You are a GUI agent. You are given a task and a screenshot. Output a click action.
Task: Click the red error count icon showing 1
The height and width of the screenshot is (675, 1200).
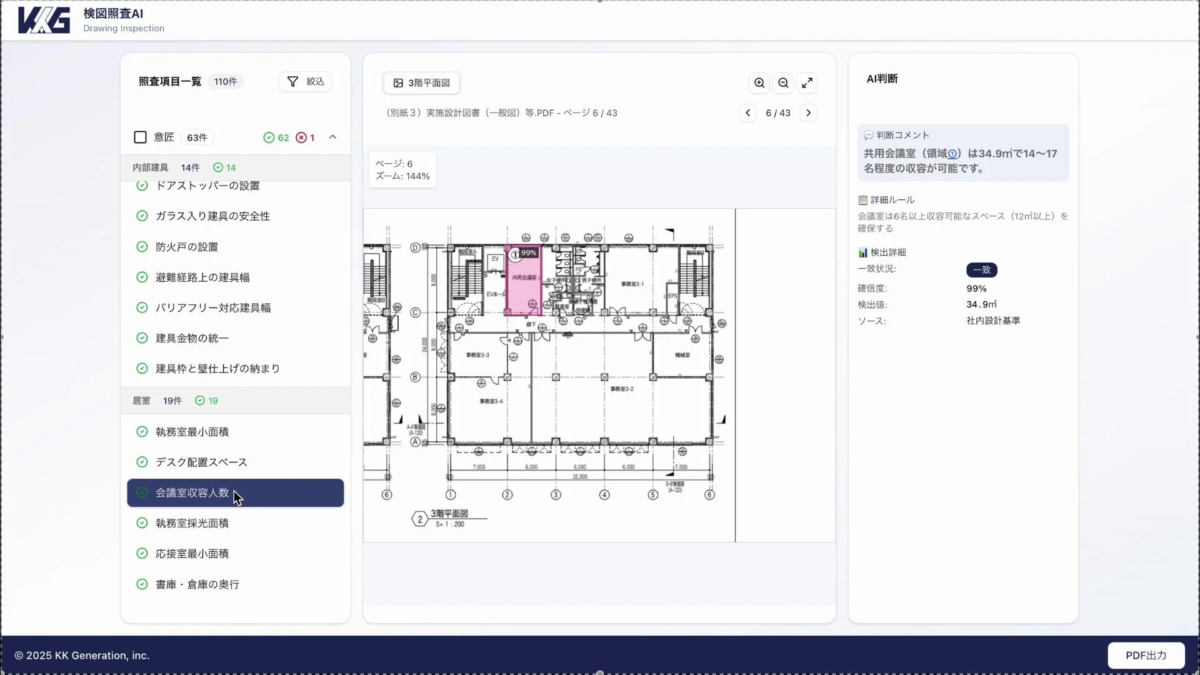(x=301, y=138)
